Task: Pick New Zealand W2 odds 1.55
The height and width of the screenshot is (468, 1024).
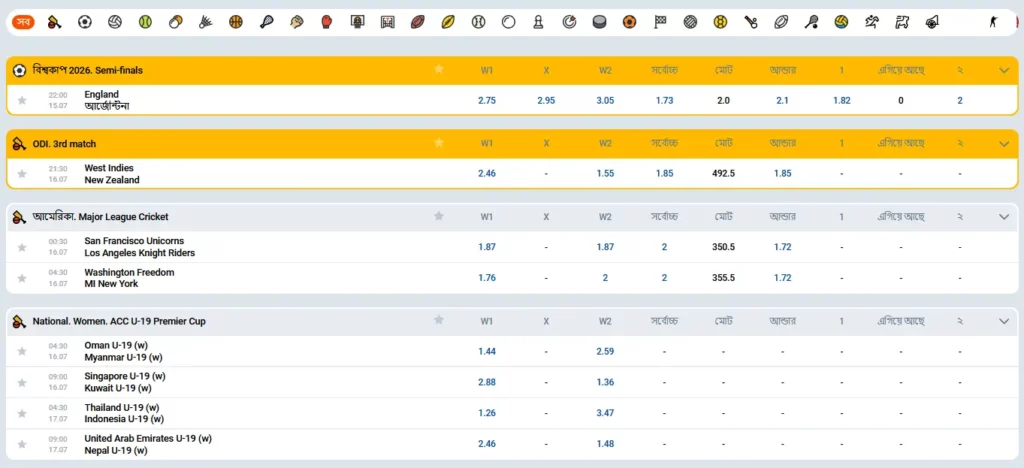Action: pyautogui.click(x=605, y=174)
